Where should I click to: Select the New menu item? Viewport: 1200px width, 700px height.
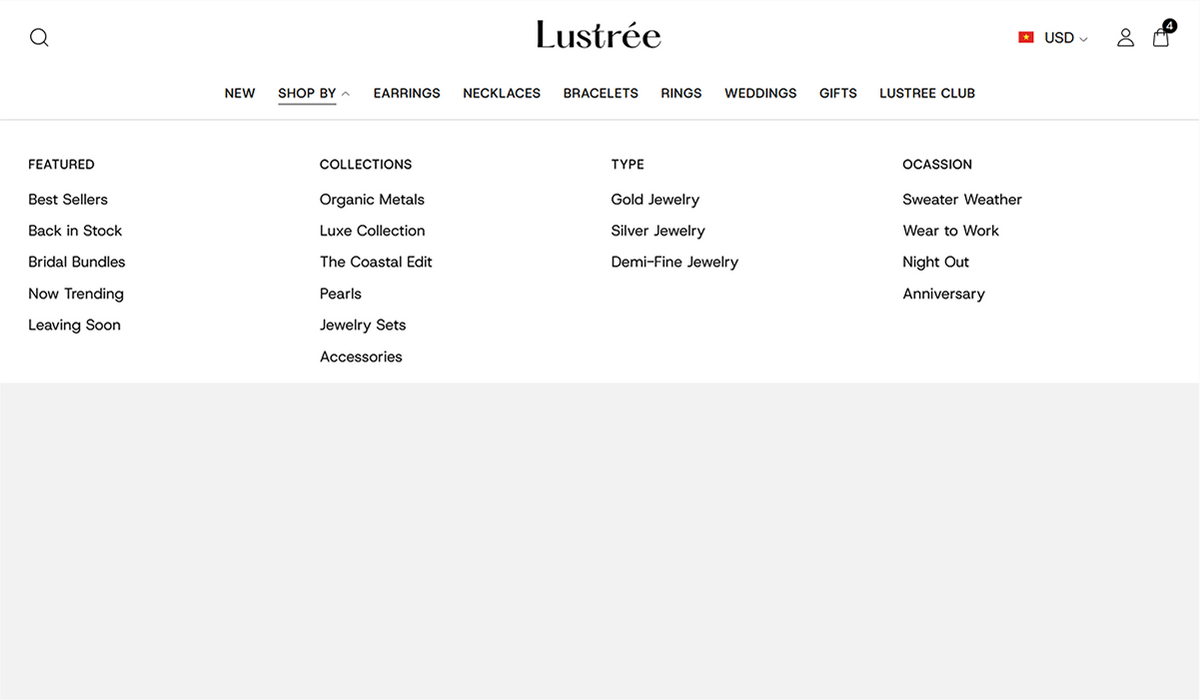(240, 93)
